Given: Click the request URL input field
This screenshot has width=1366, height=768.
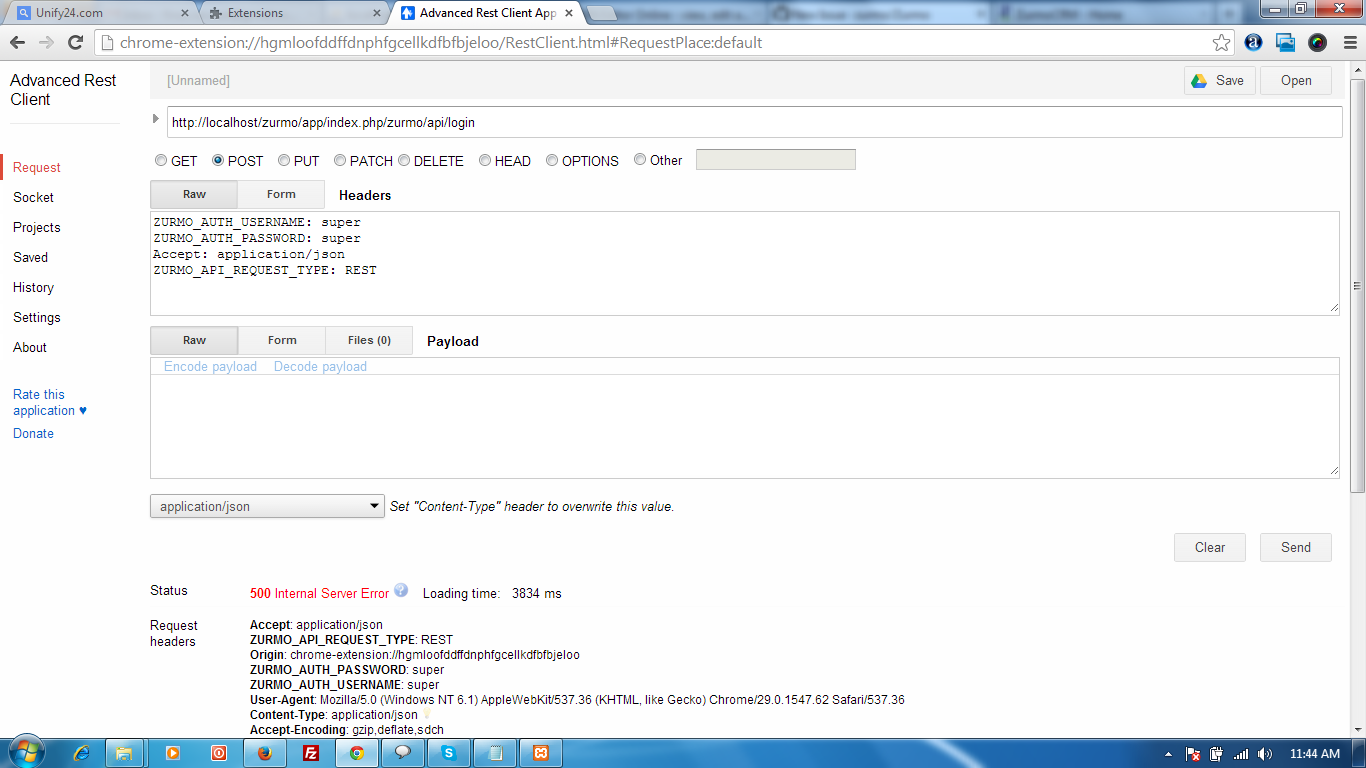Looking at the screenshot, I should 754,122.
